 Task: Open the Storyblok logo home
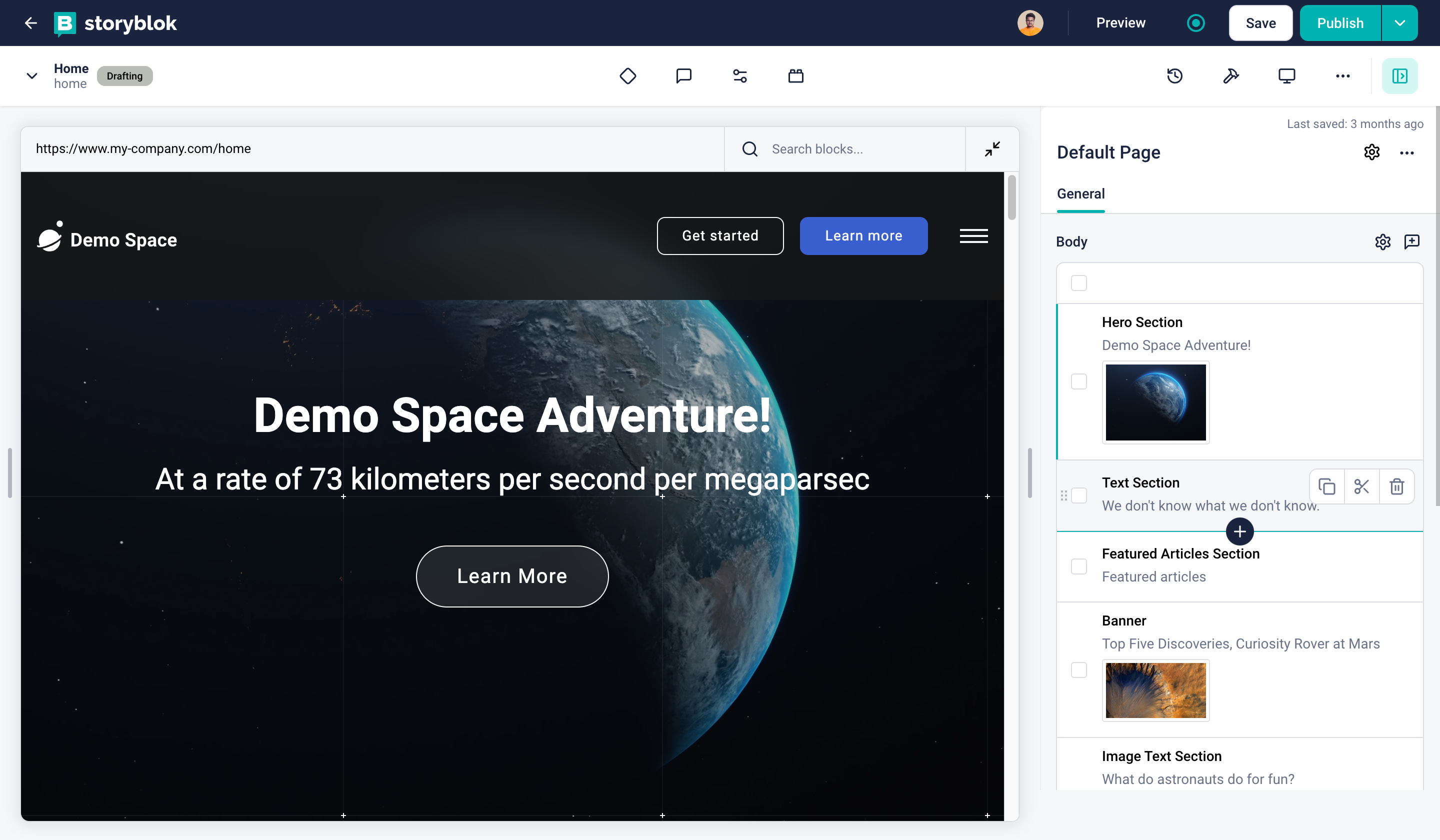(x=115, y=23)
